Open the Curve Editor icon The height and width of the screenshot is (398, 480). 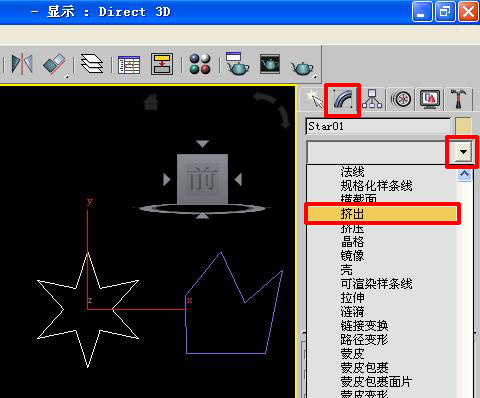point(129,65)
